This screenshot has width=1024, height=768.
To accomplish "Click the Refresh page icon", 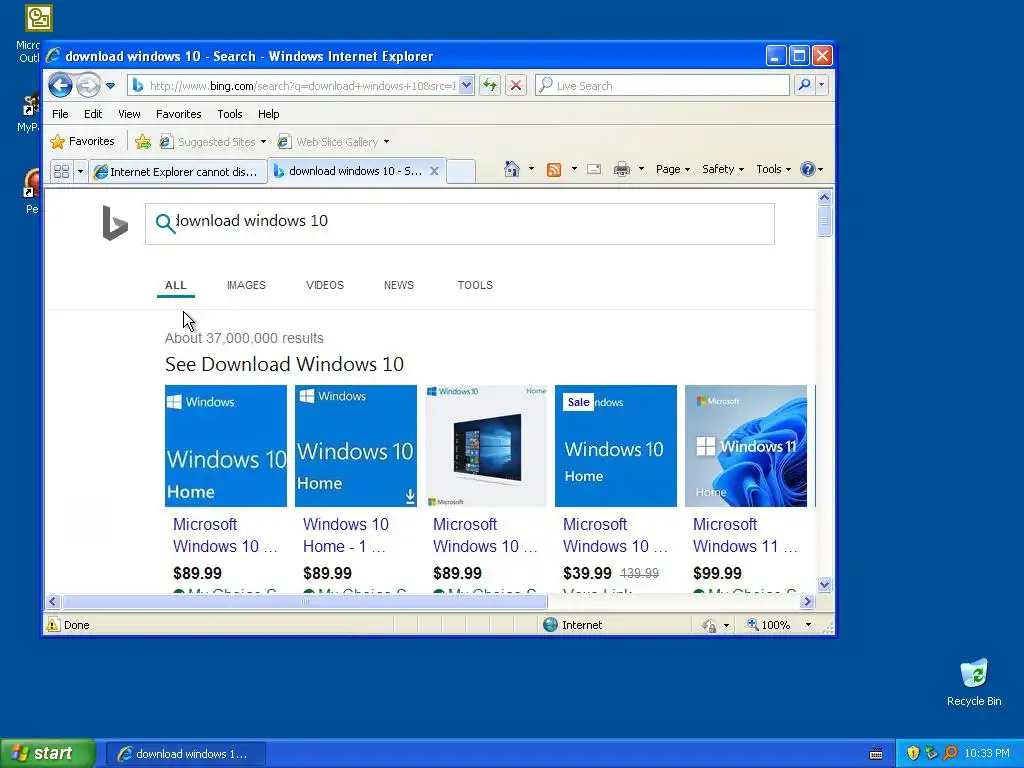I will click(490, 85).
